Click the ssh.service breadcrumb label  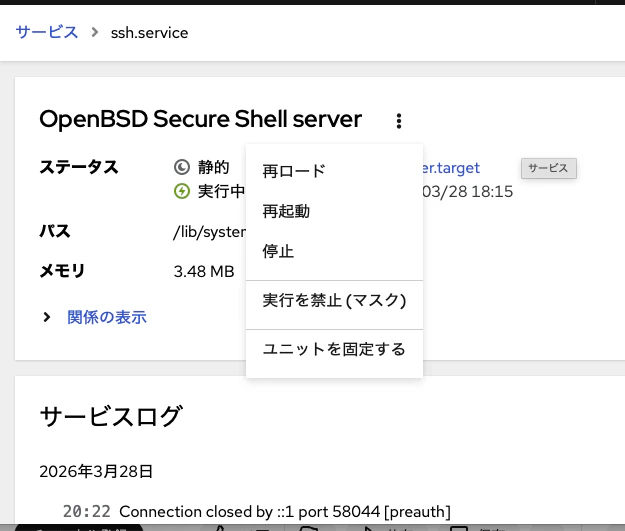(x=149, y=33)
